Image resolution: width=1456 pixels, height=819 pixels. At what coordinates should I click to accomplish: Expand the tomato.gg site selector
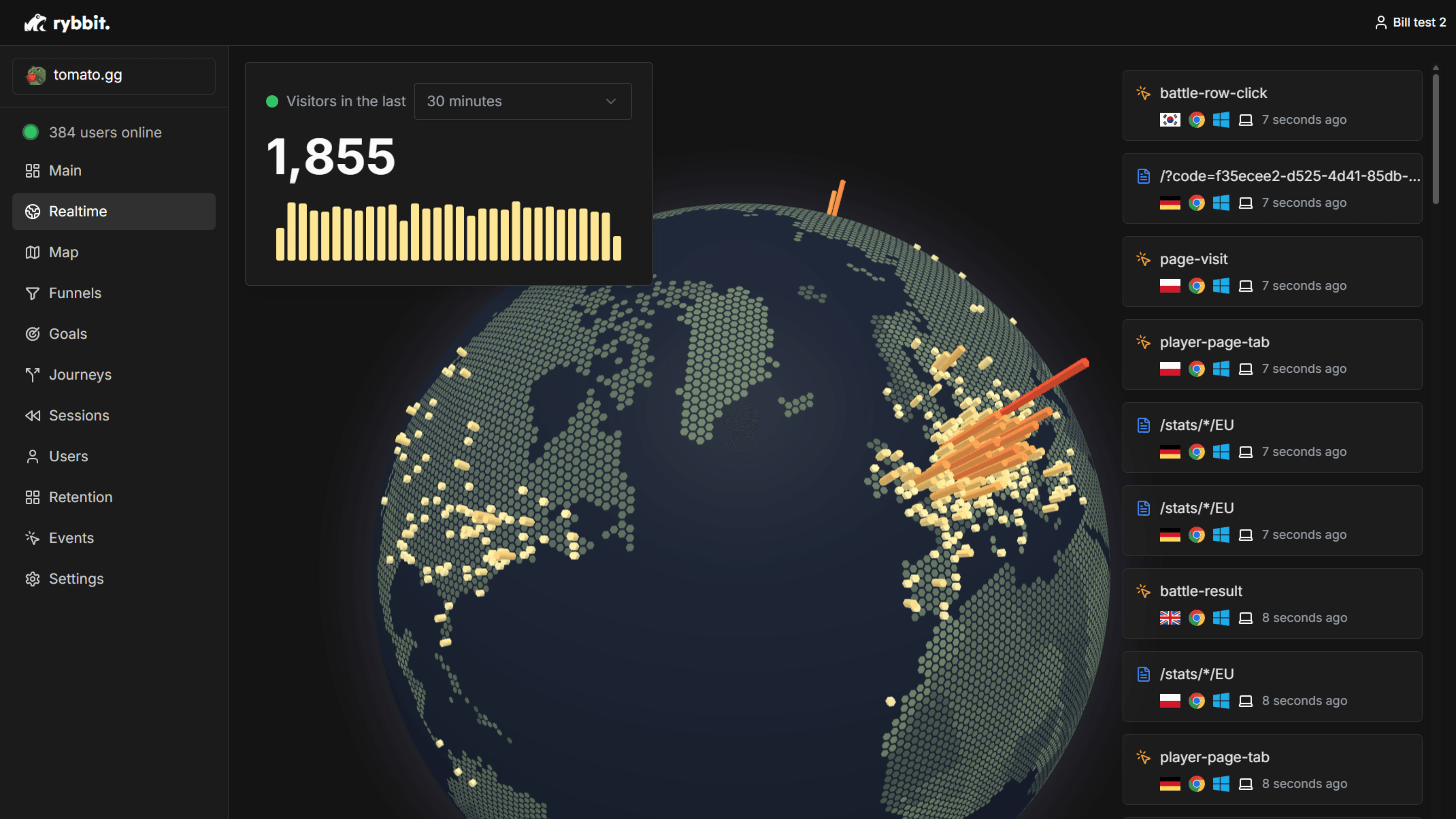point(114,76)
